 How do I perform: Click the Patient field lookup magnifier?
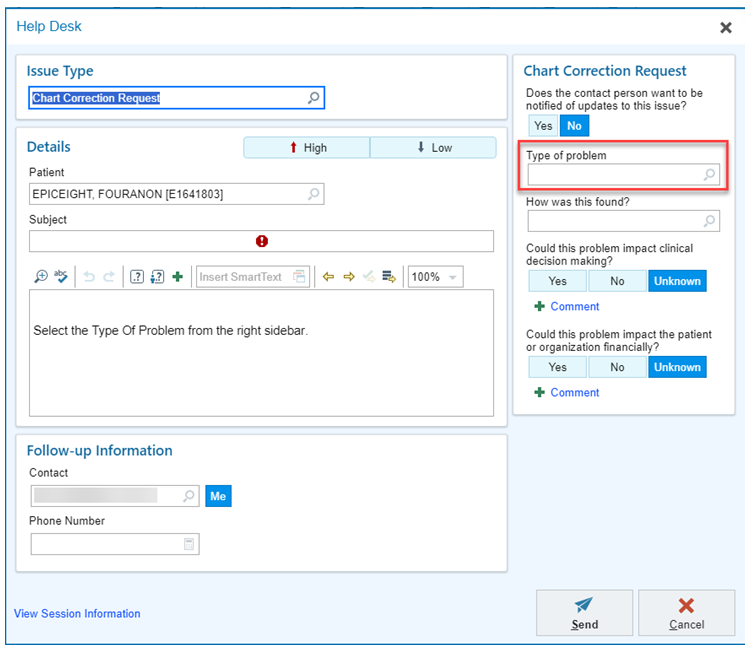[313, 194]
